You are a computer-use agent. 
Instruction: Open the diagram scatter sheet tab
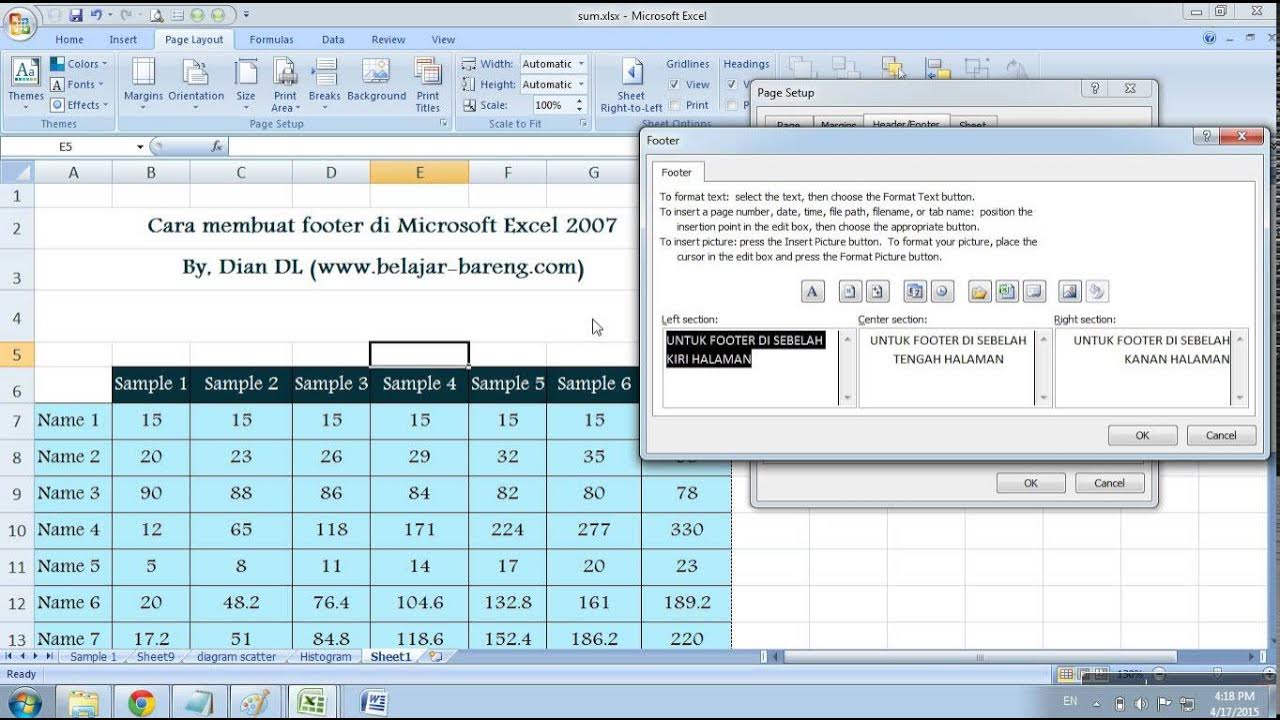point(236,657)
